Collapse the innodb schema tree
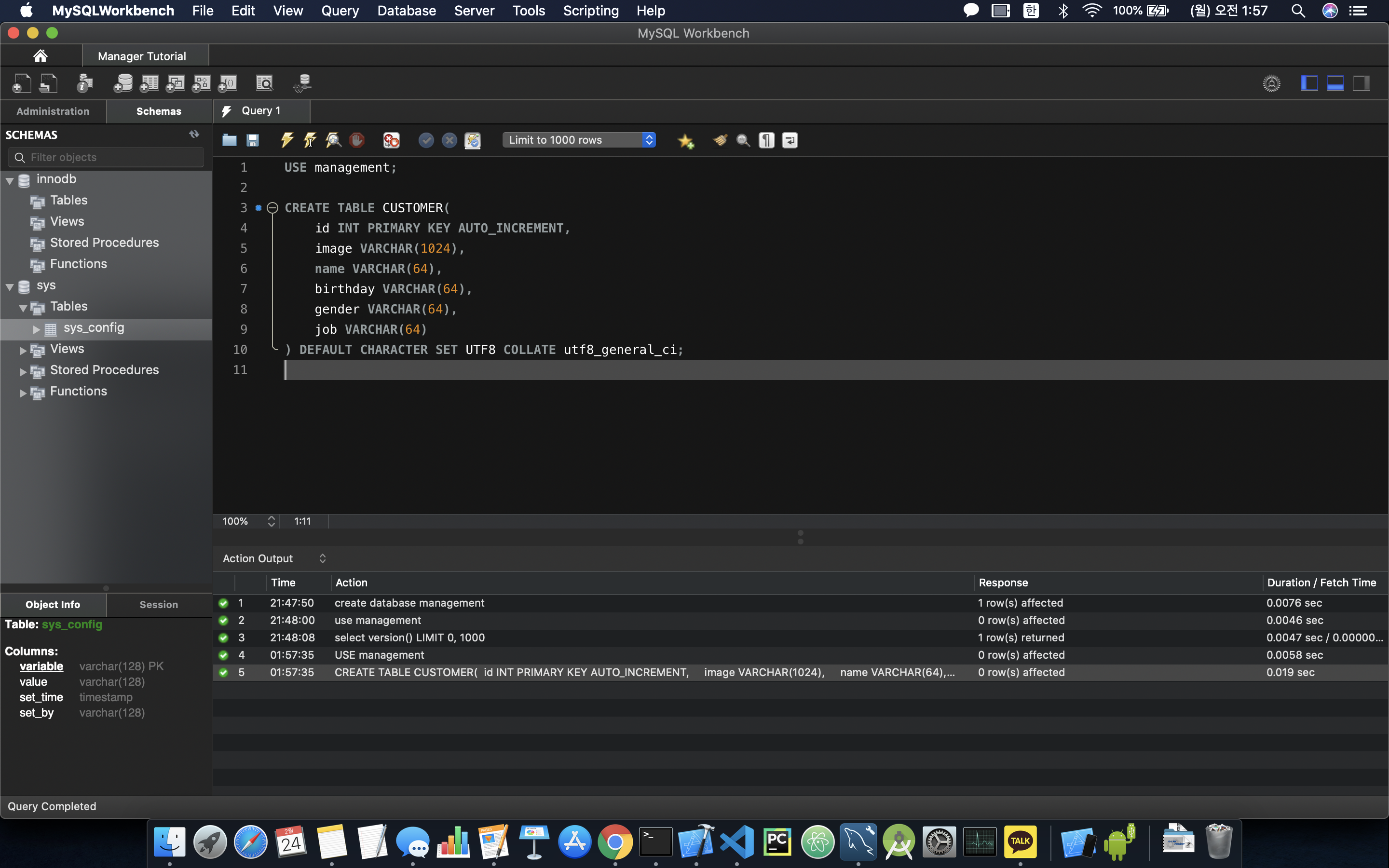 point(10,180)
